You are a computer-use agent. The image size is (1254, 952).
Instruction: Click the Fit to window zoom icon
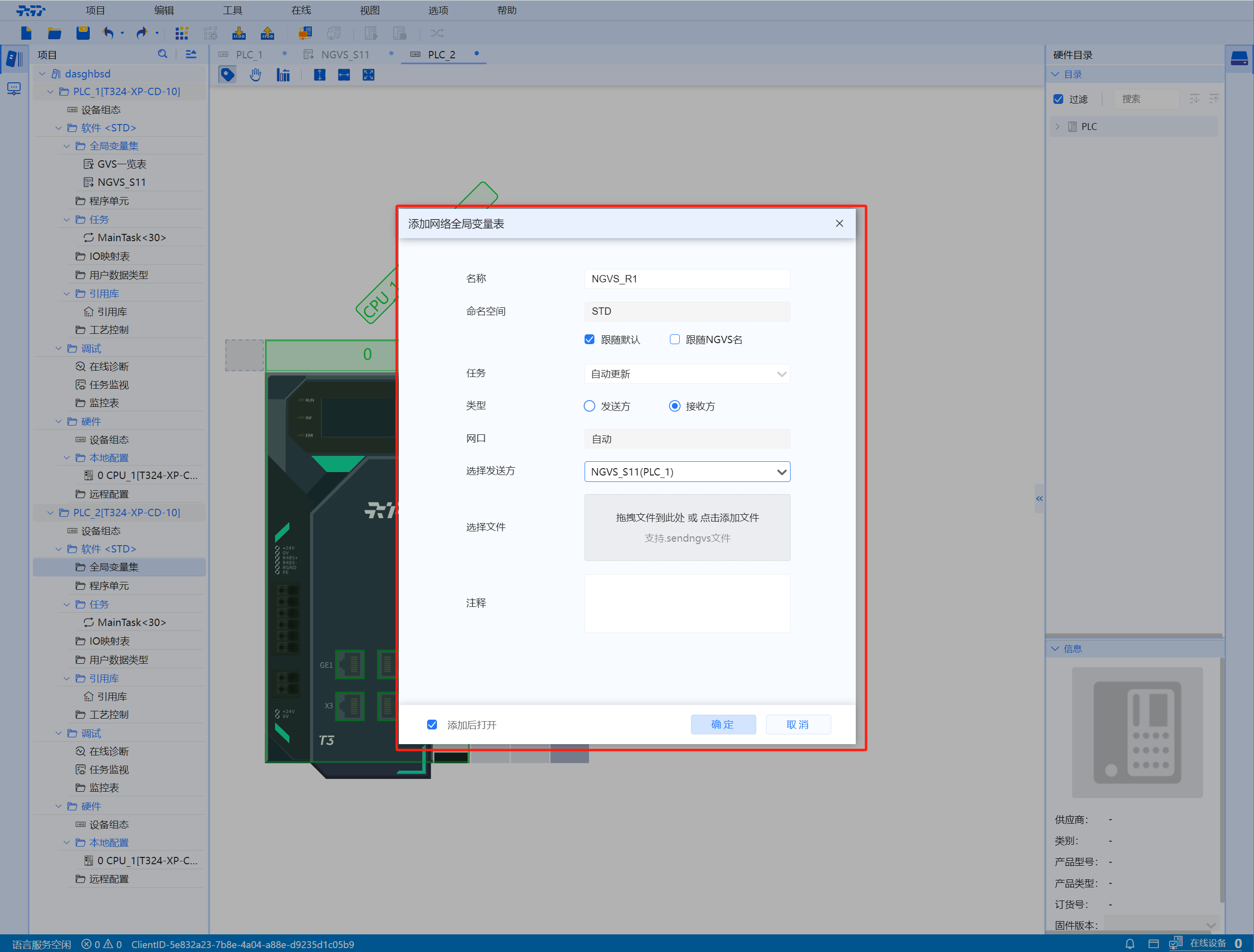(x=368, y=74)
